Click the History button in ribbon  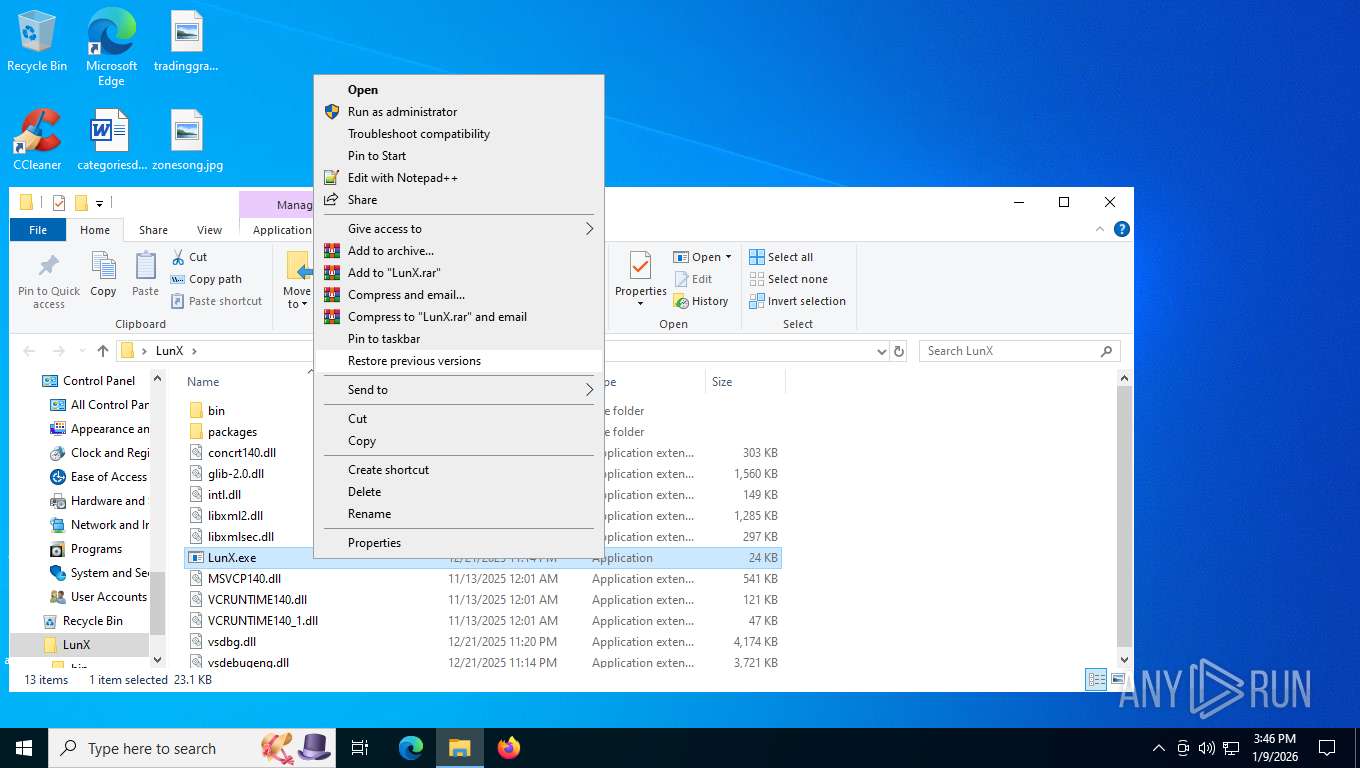[702, 301]
